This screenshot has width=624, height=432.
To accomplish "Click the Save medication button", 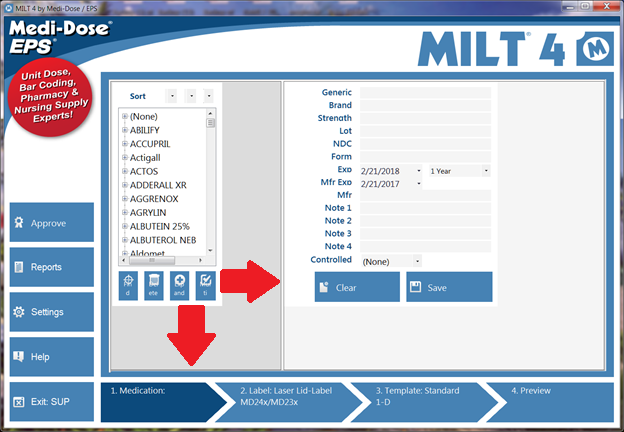I will tap(449, 287).
